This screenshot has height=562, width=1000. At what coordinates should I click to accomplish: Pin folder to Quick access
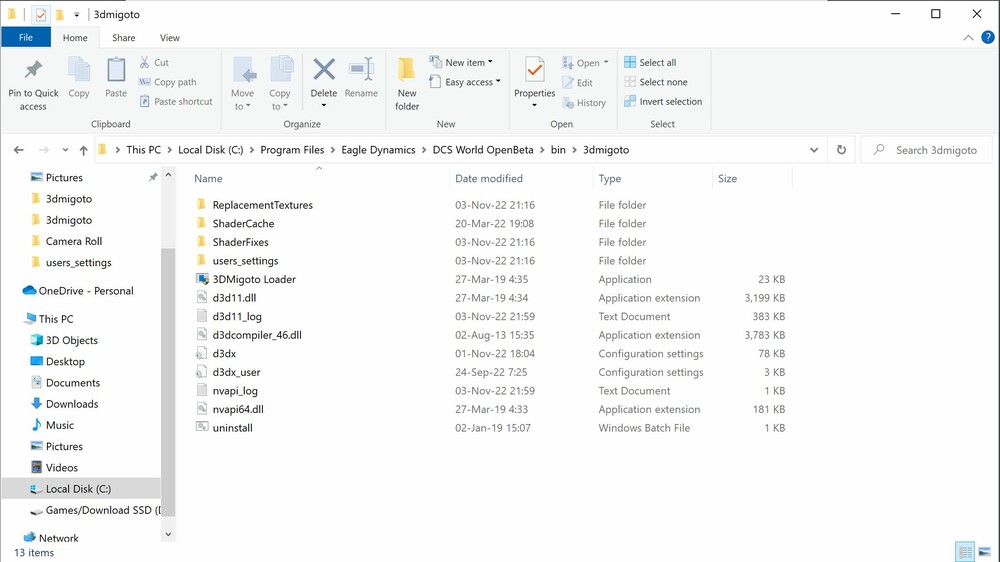coord(33,85)
